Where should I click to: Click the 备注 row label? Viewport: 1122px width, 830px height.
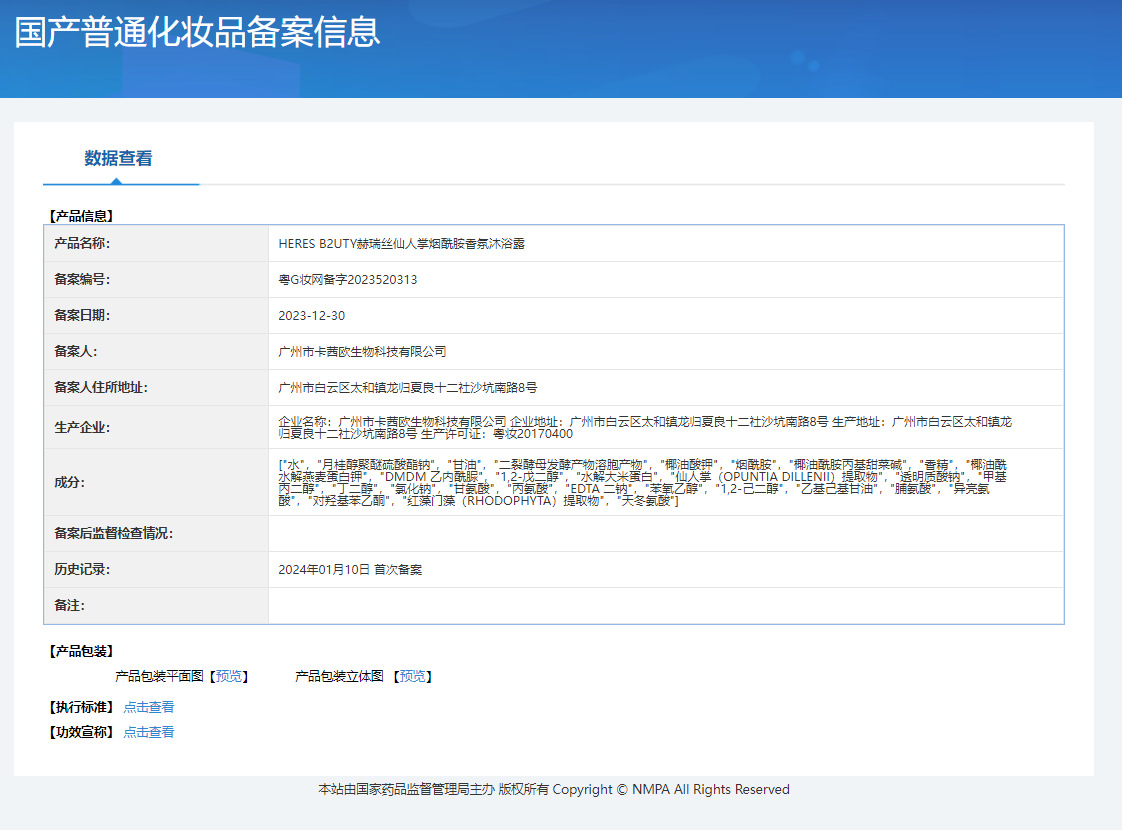pyautogui.click(x=69, y=605)
